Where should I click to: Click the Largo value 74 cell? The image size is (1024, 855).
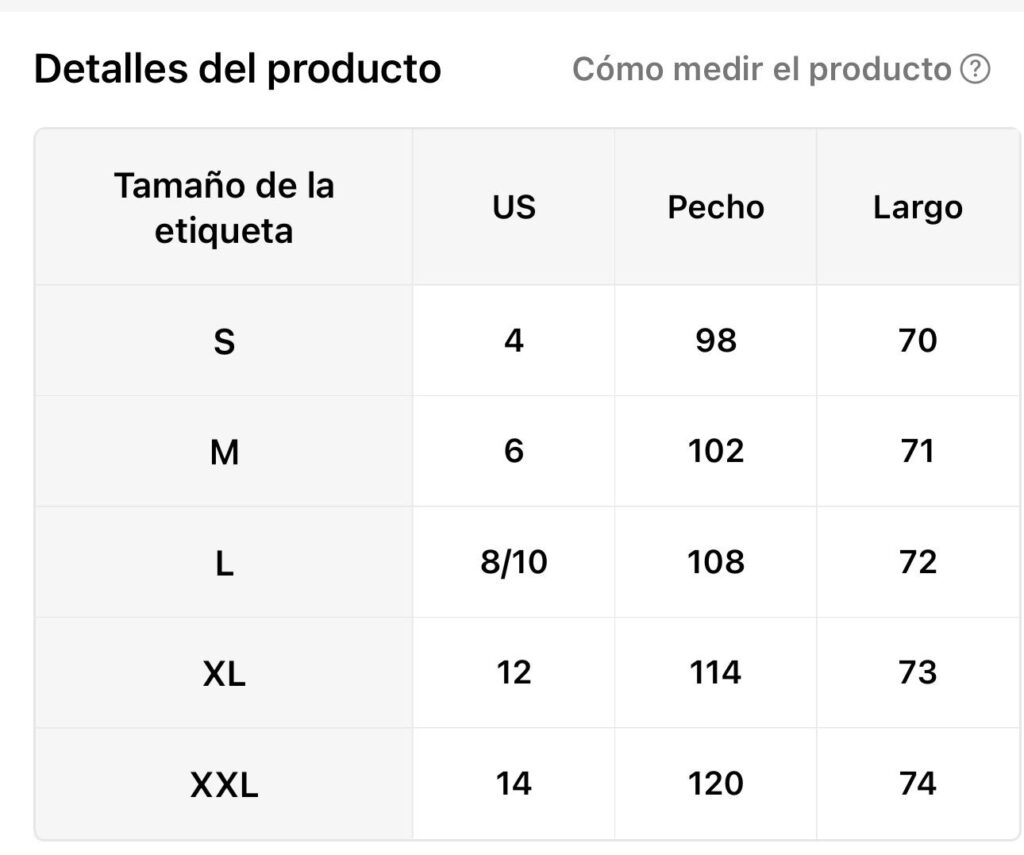point(918,784)
